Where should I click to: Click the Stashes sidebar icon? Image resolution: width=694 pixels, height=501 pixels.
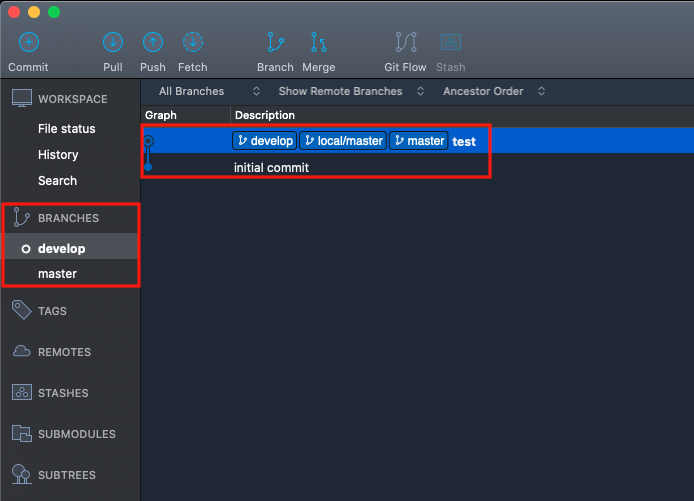click(x=22, y=392)
